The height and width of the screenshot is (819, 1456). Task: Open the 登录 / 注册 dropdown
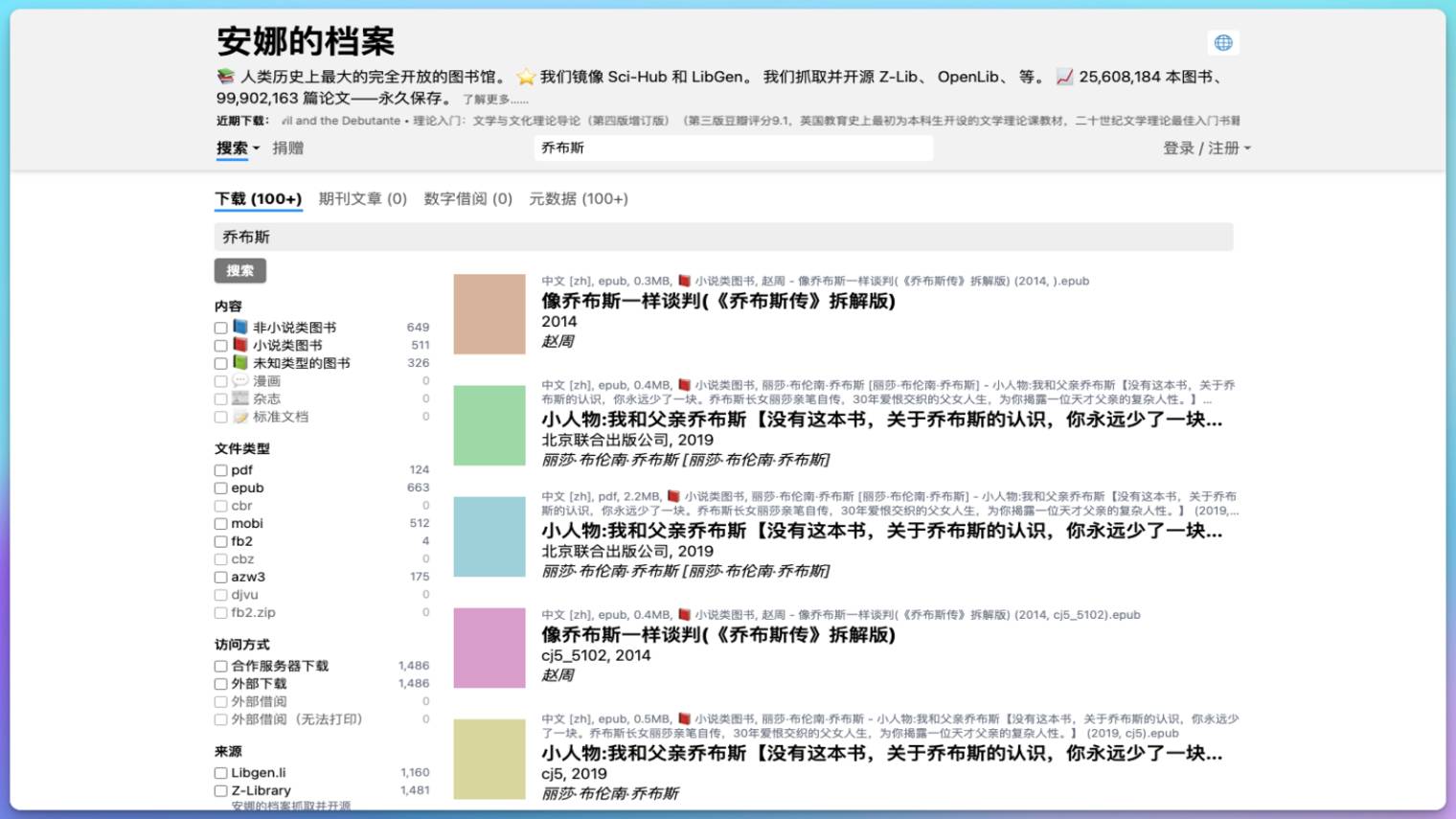coord(1206,148)
